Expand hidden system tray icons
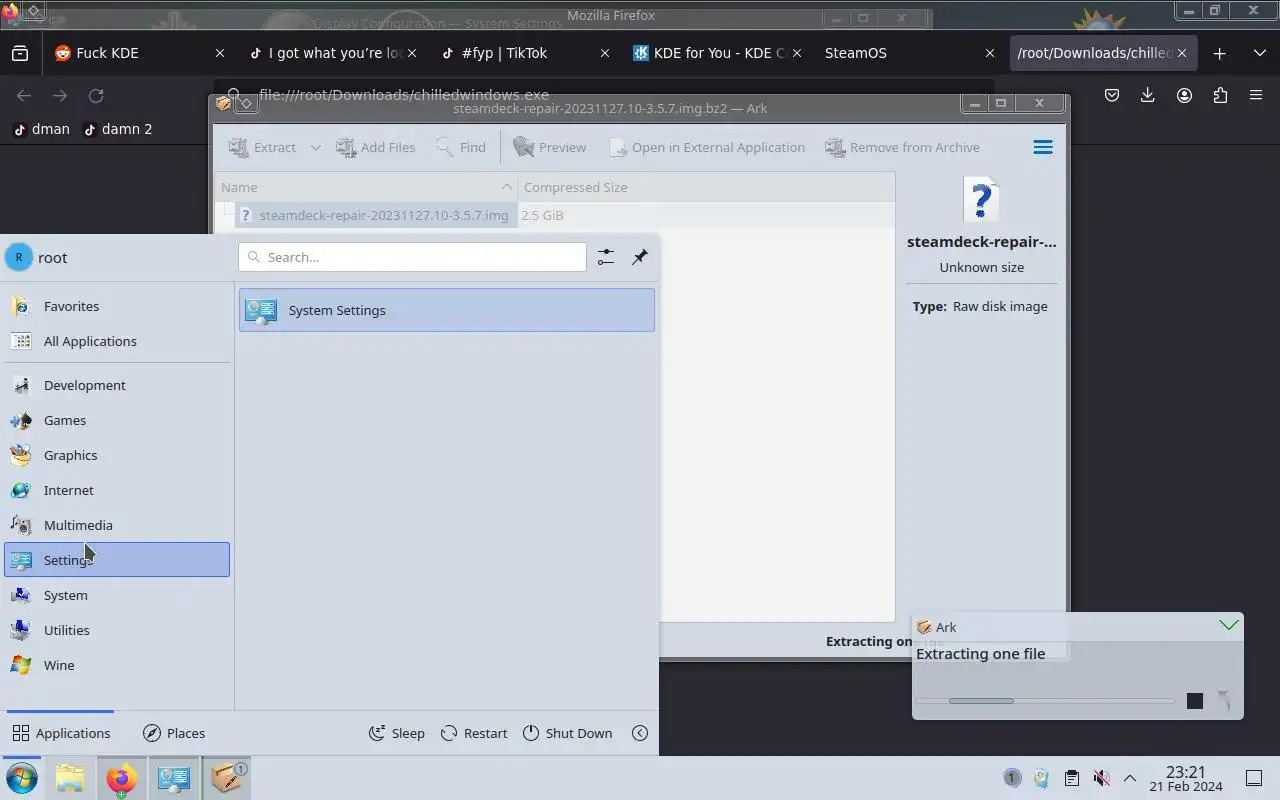 tap(1130, 778)
